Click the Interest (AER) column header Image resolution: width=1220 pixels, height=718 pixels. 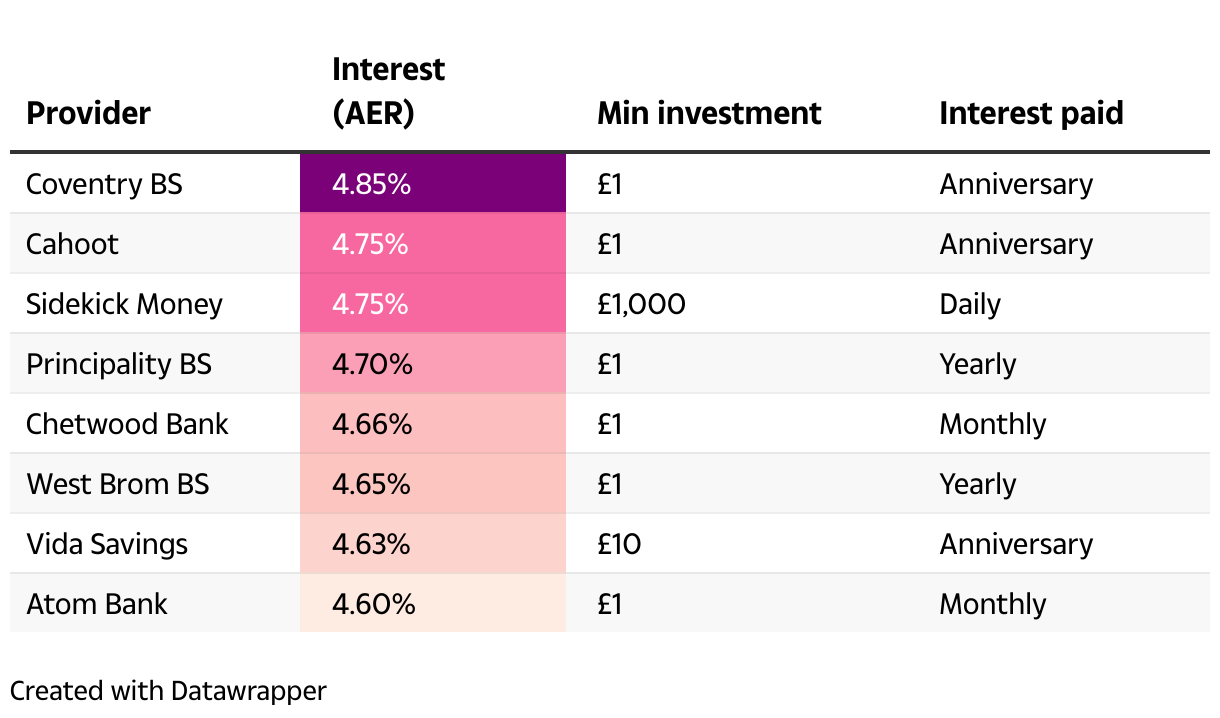pyautogui.click(x=388, y=92)
